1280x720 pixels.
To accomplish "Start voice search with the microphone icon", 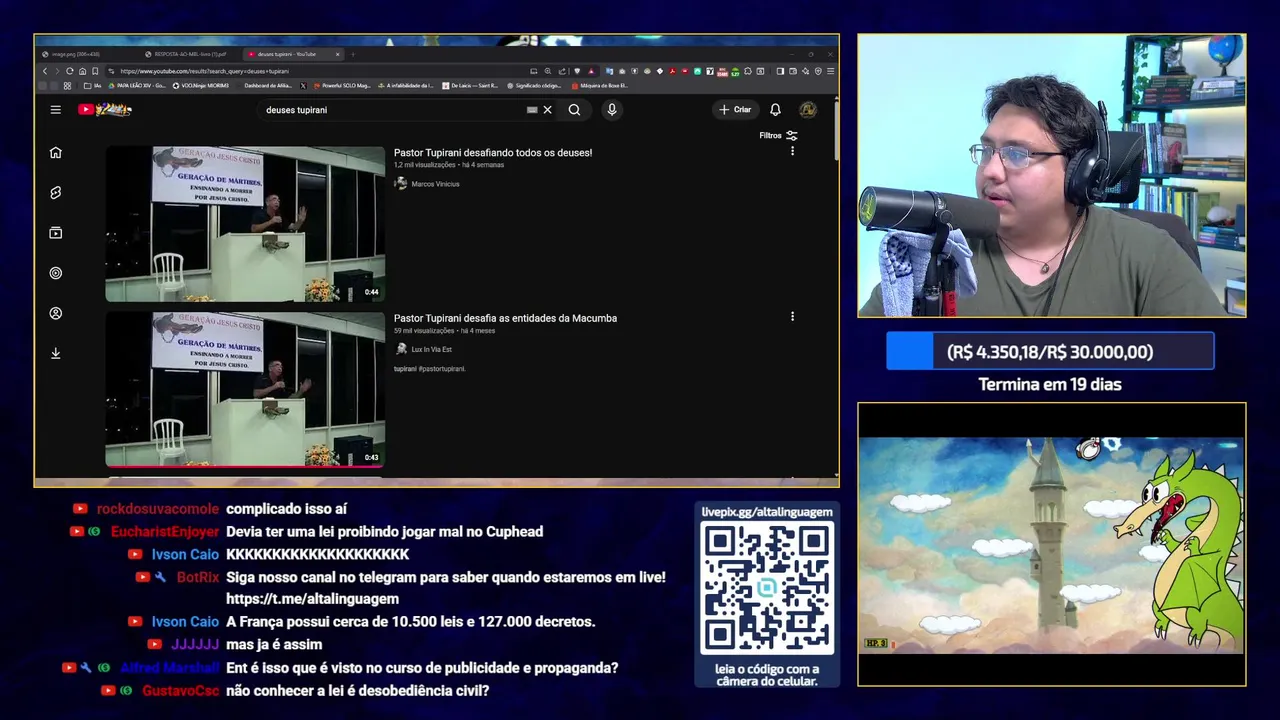I will tap(611, 110).
